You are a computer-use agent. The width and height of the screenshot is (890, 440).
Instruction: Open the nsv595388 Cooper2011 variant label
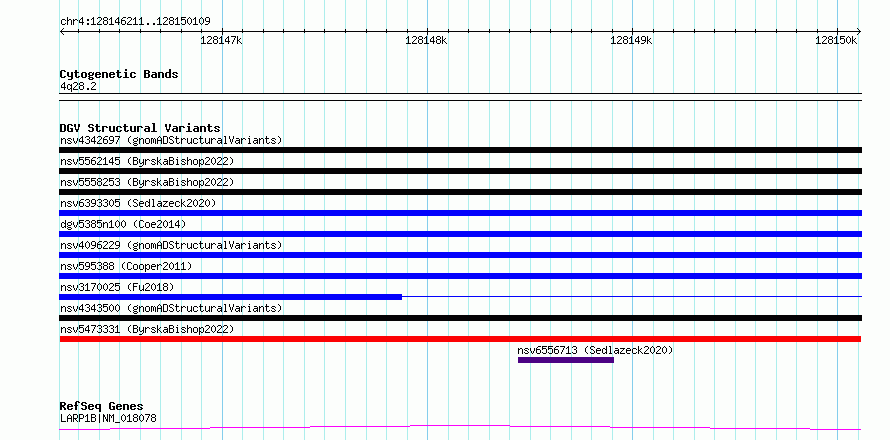126,266
